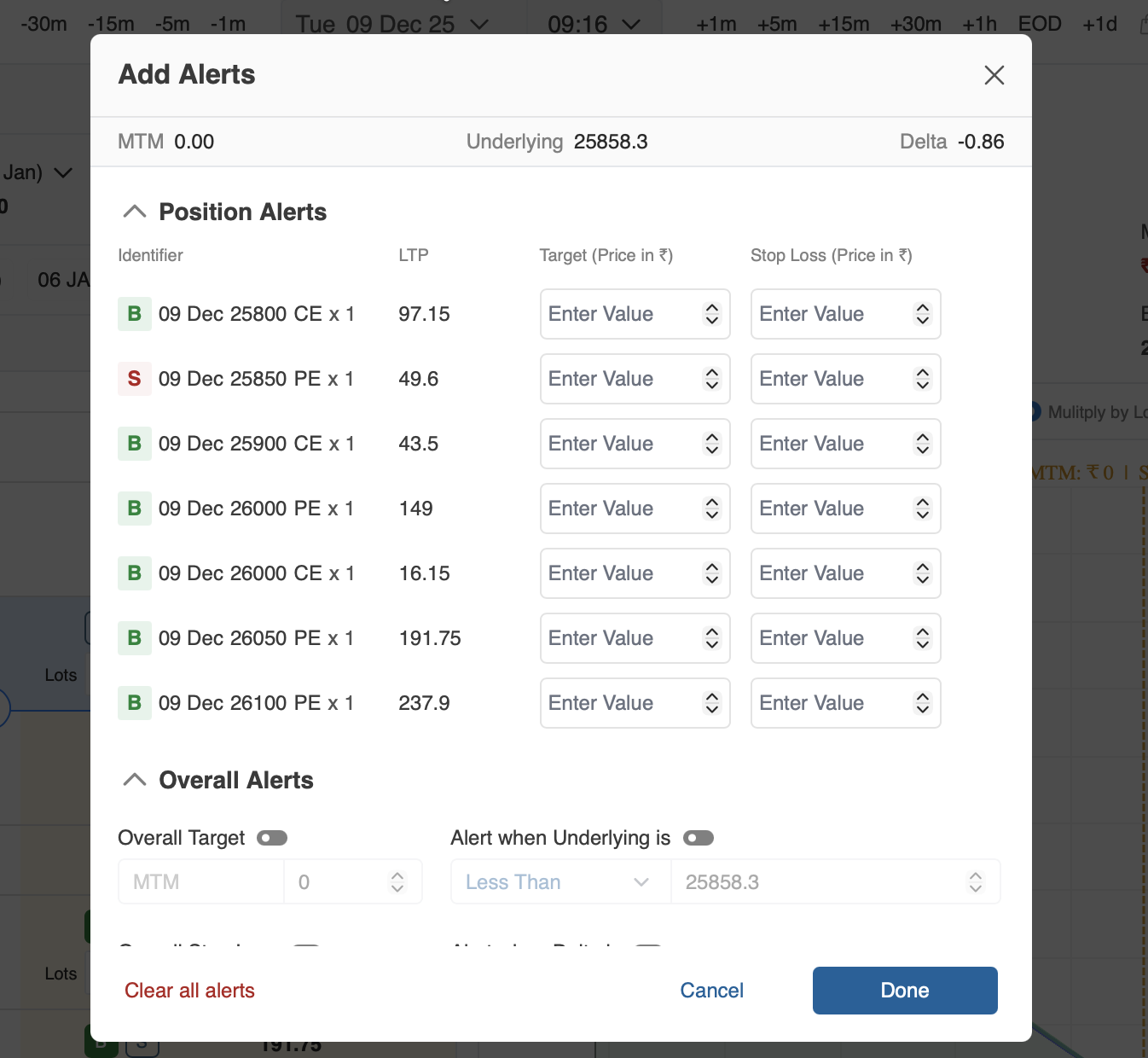The image size is (1148, 1058).
Task: Collapse the Overall Alerts section
Action: tap(135, 780)
